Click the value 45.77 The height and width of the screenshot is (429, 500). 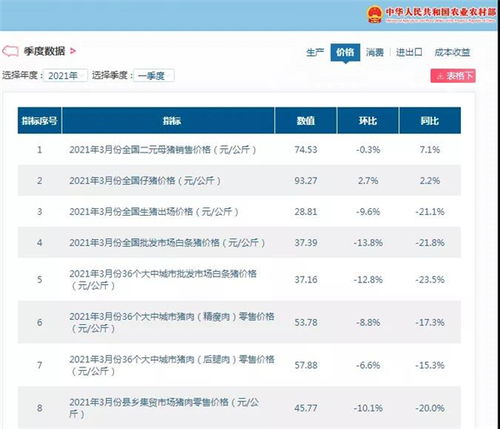(306, 408)
